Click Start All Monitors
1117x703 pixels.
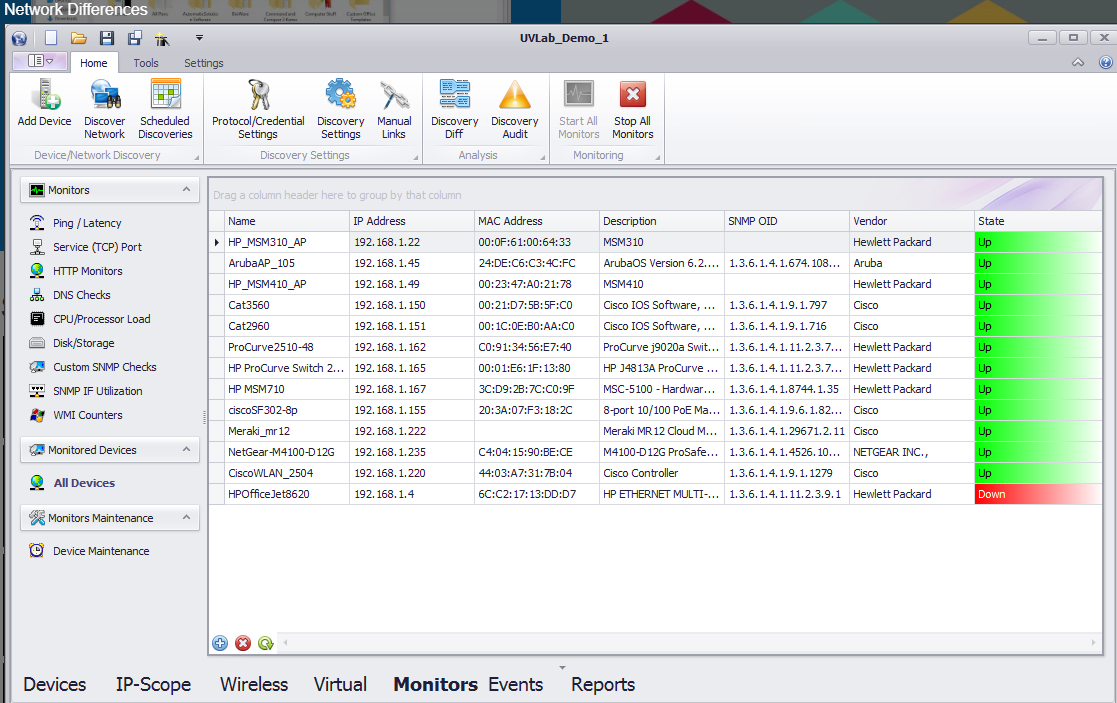coord(578,108)
